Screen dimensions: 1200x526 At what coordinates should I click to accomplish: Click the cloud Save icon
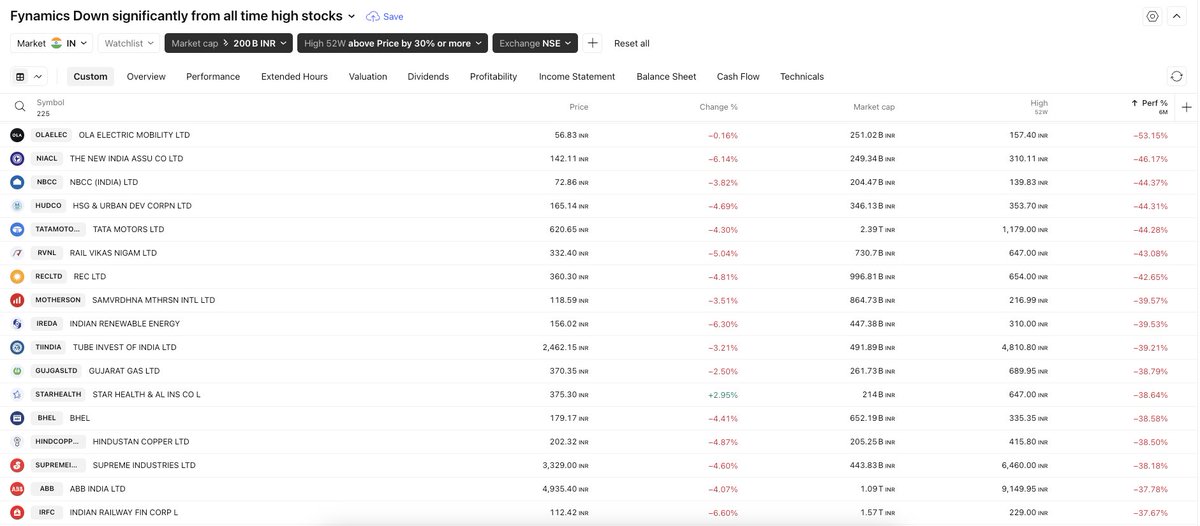point(373,16)
